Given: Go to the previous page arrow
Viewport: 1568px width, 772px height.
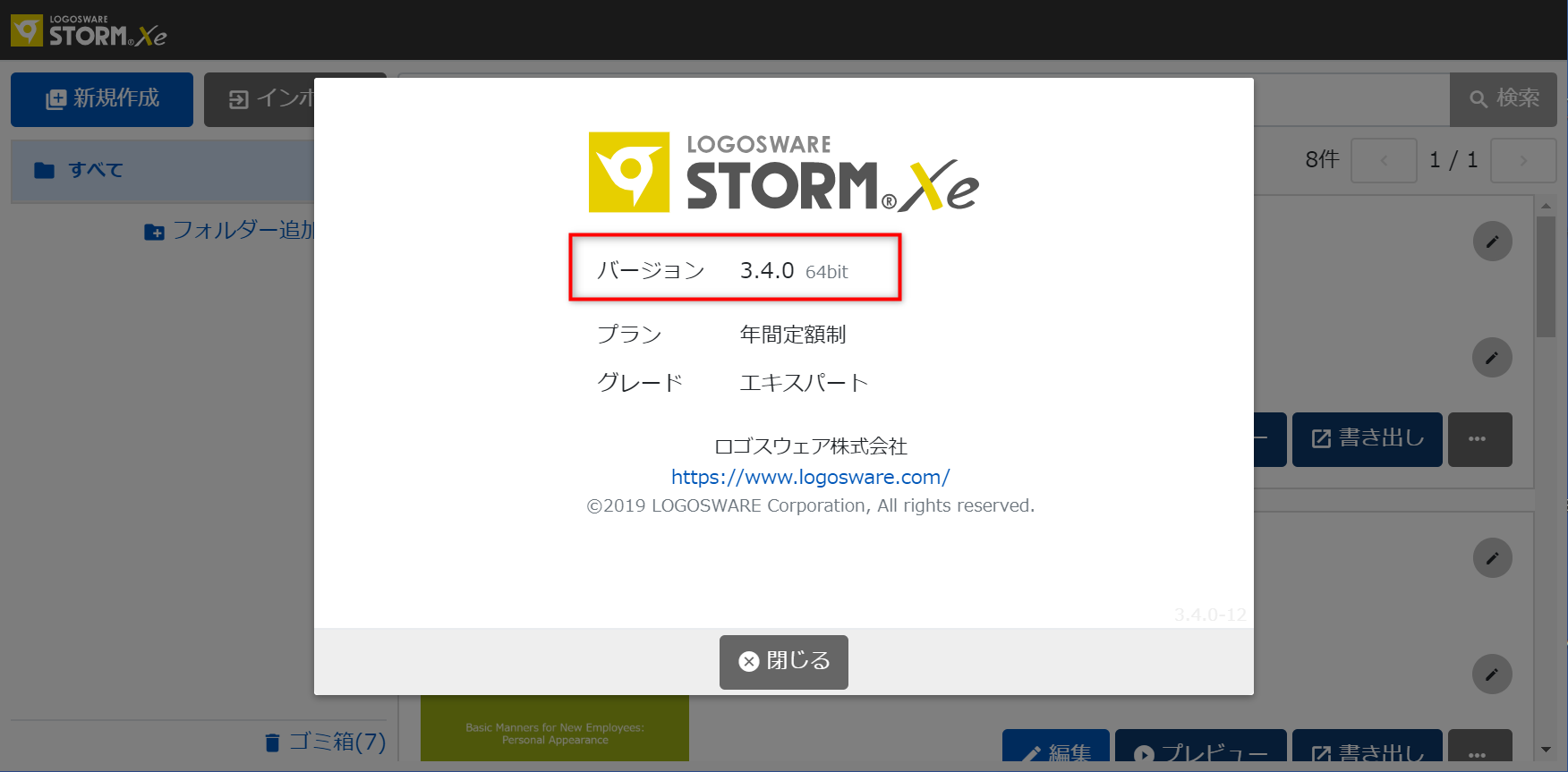Looking at the screenshot, I should tap(1384, 161).
